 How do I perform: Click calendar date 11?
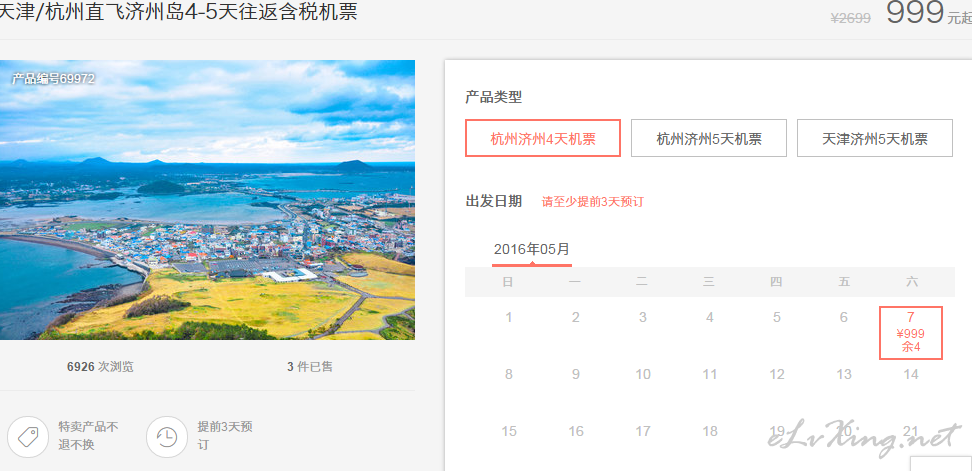pos(710,374)
